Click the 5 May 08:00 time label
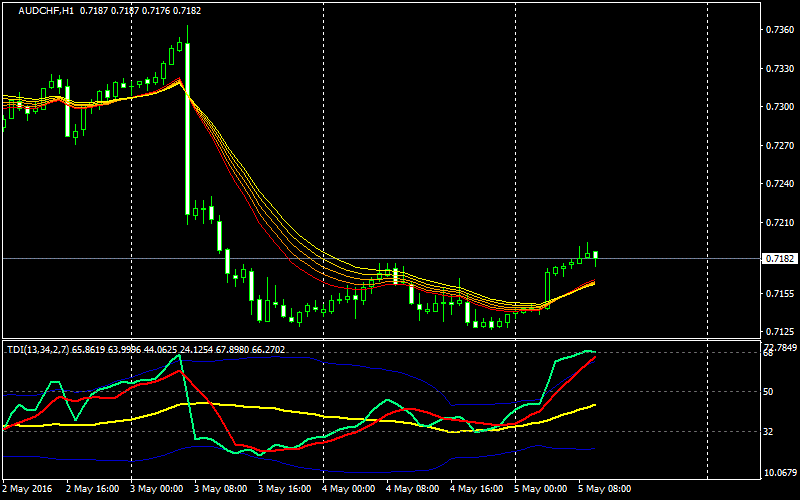 click(605, 489)
